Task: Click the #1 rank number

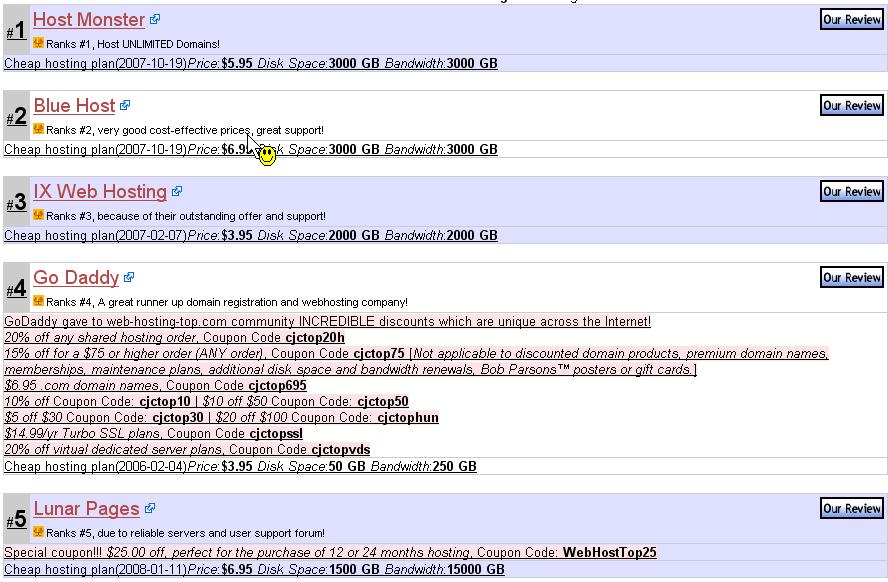Action: click(16, 31)
